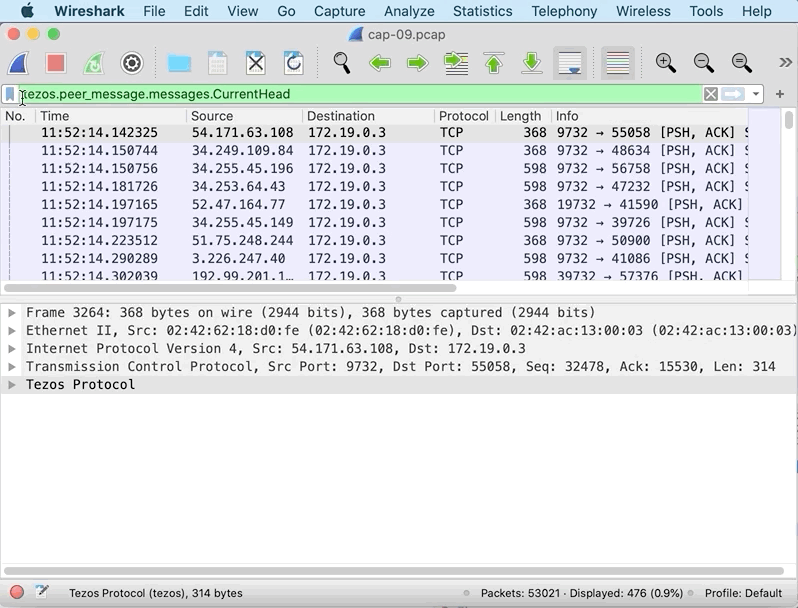Select packet from source 51.75.248.244

coord(375,241)
